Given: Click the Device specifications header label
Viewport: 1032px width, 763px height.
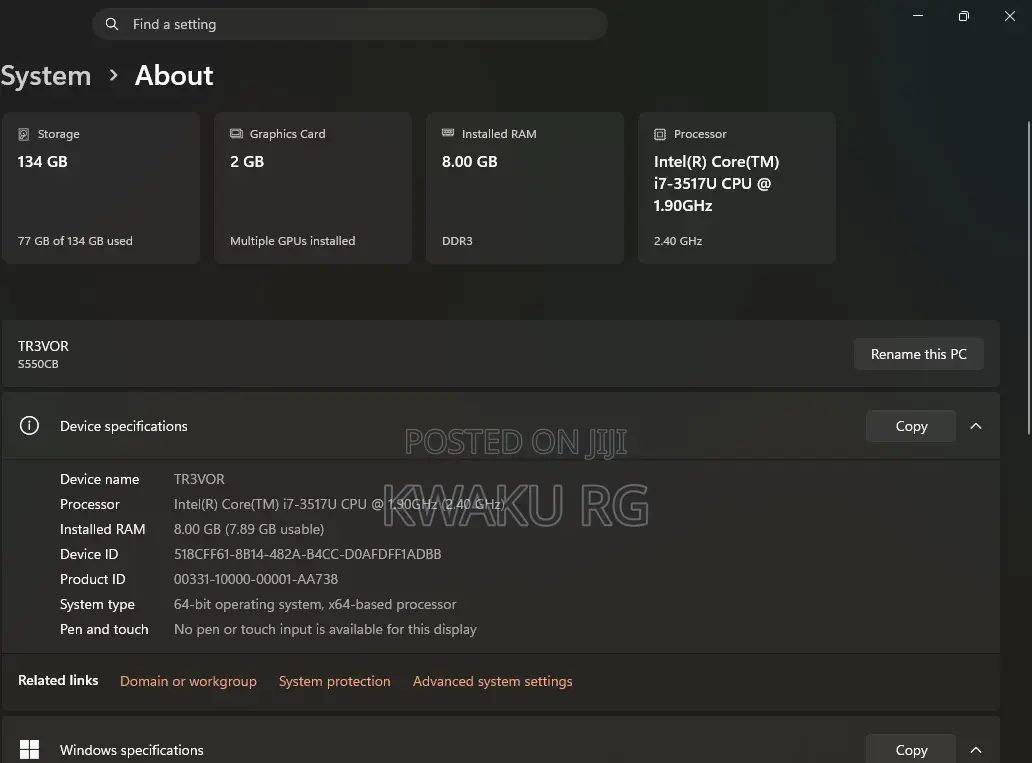Looking at the screenshot, I should click(124, 426).
